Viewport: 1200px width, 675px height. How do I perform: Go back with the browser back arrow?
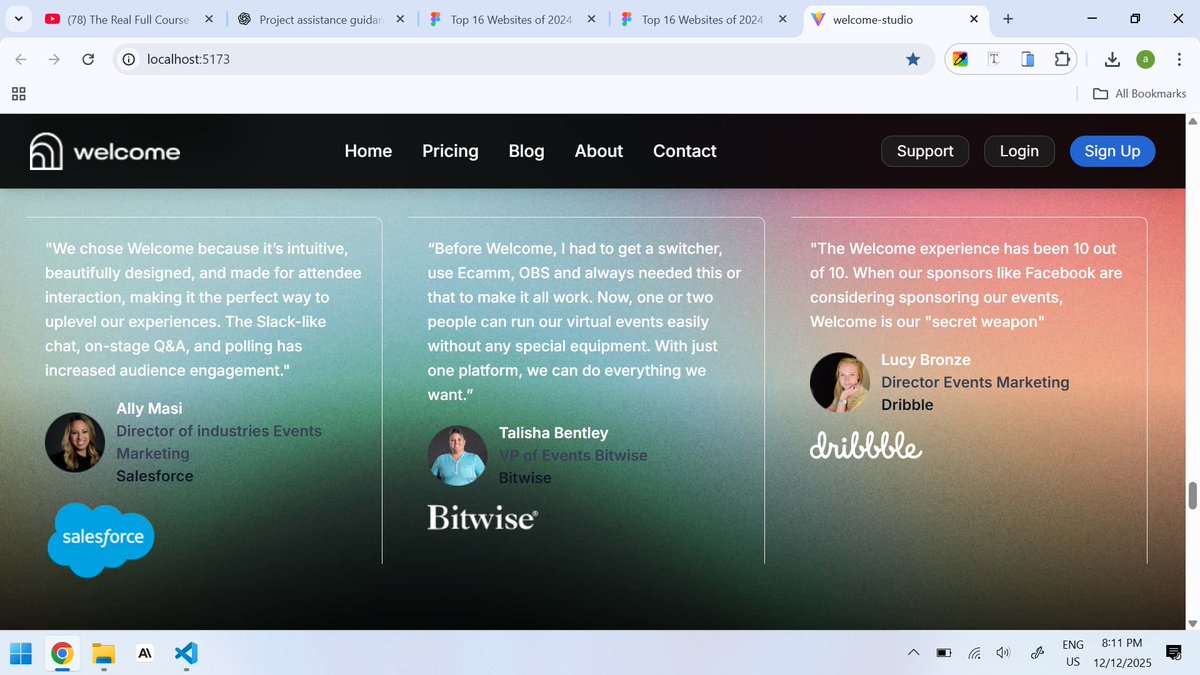click(21, 60)
